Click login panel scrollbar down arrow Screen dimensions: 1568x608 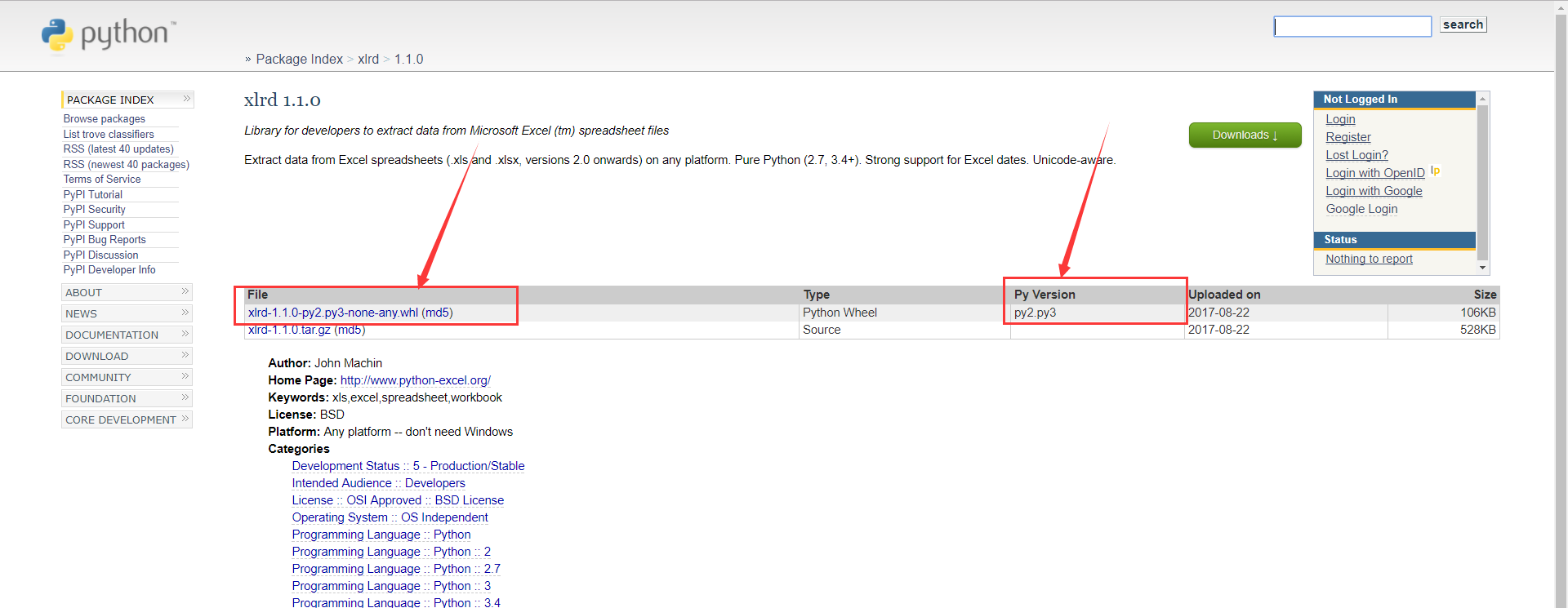click(1483, 268)
